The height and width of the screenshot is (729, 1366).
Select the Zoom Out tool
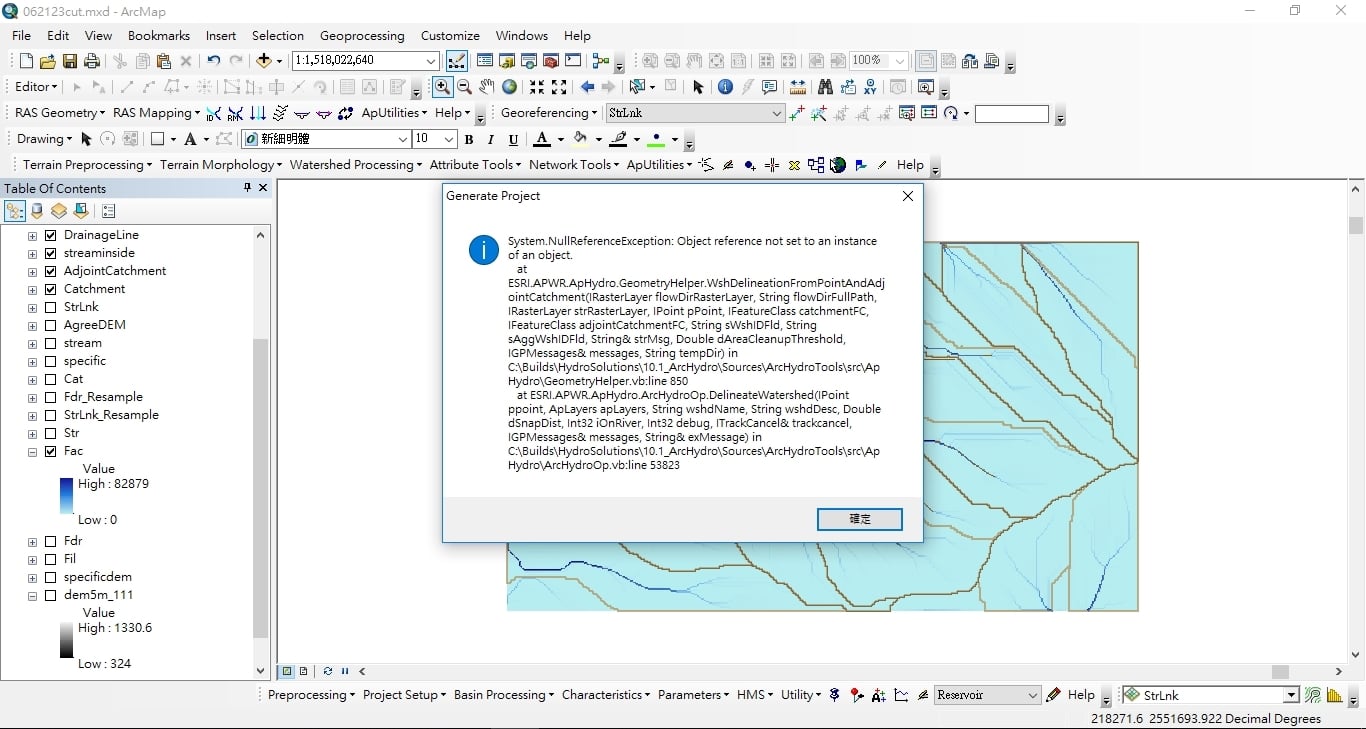464,87
